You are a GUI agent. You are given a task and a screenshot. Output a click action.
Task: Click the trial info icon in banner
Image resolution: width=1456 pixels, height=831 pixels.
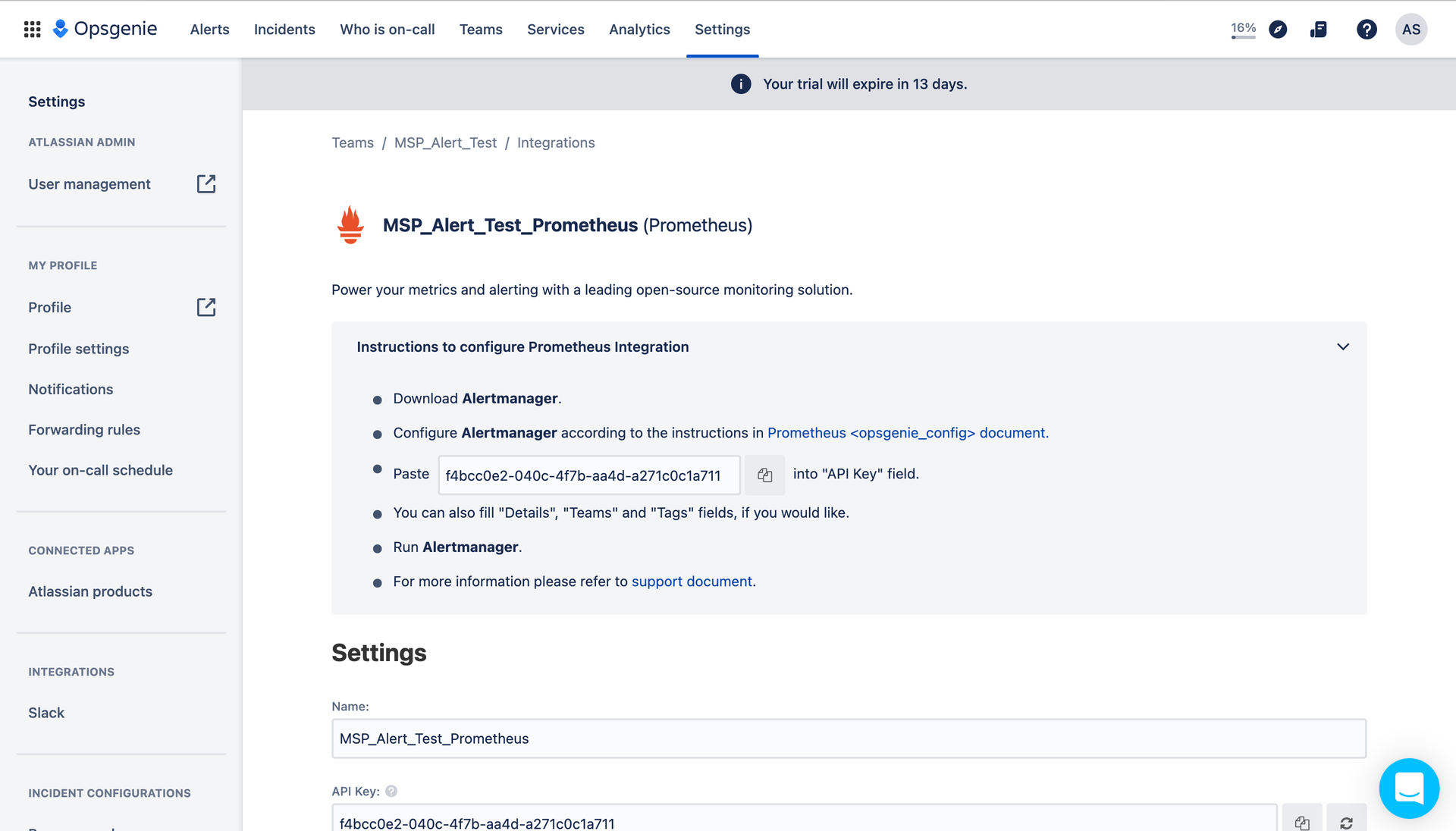[741, 84]
